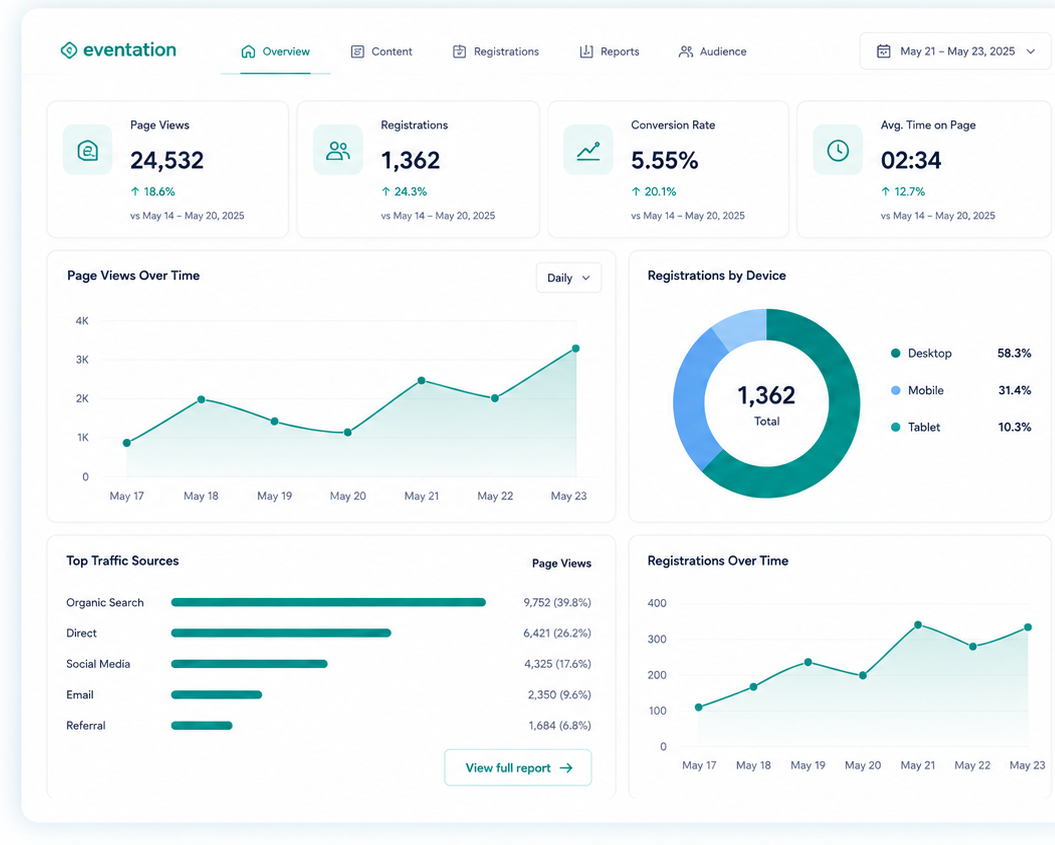The image size is (1055, 845).
Task: Open the May 21 – May 23, 2025 date range dropdown
Action: [955, 51]
